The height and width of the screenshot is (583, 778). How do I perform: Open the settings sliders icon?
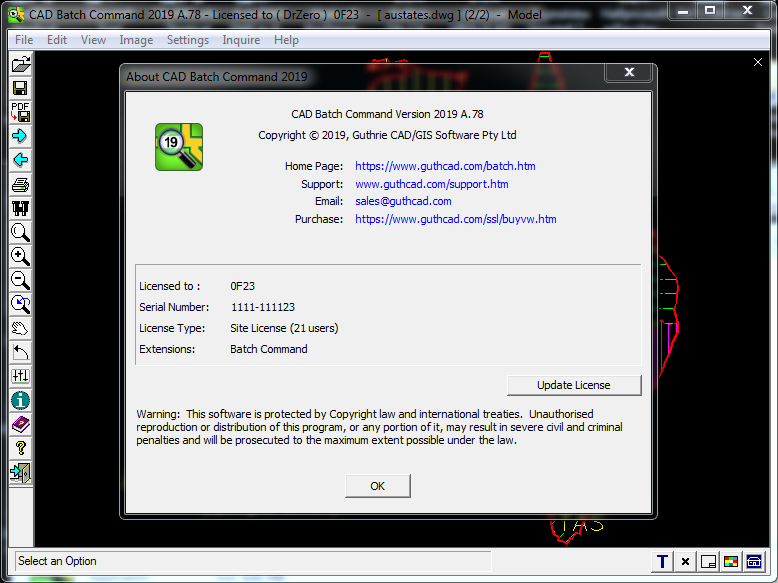pyautogui.click(x=21, y=376)
